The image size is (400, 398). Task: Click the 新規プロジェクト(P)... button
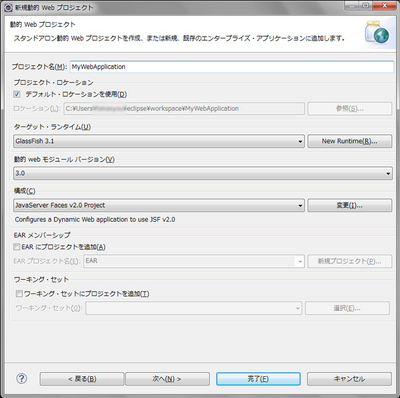tap(350, 261)
